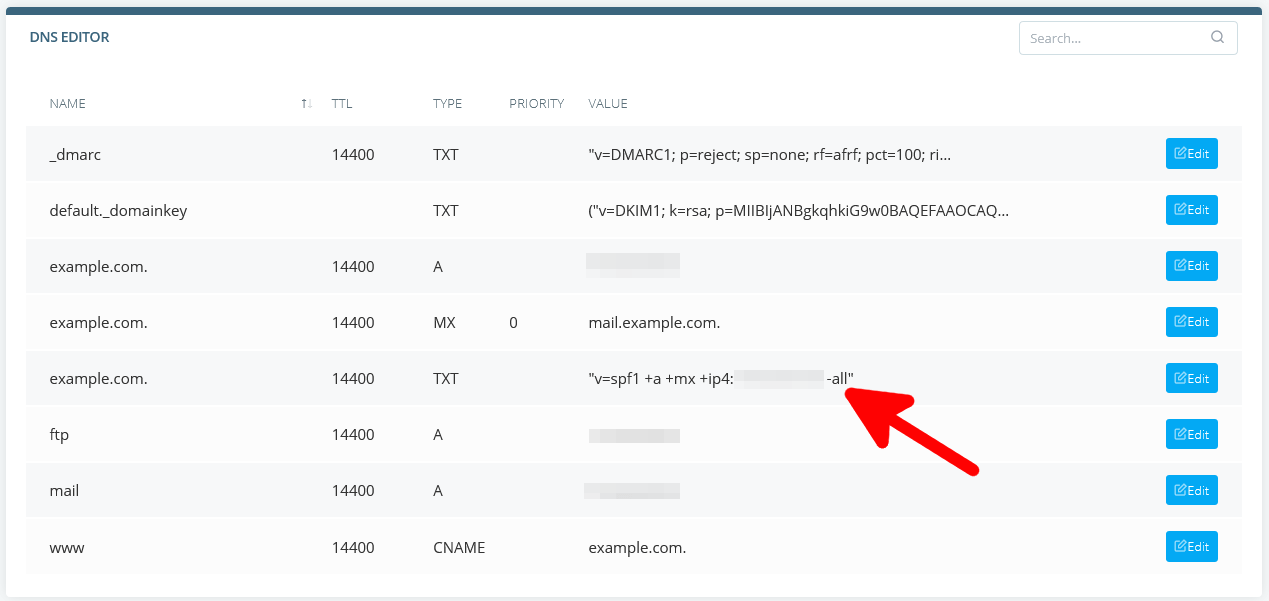Click the magnifying glass search icon
This screenshot has height=601, width=1269.
pyautogui.click(x=1217, y=37)
